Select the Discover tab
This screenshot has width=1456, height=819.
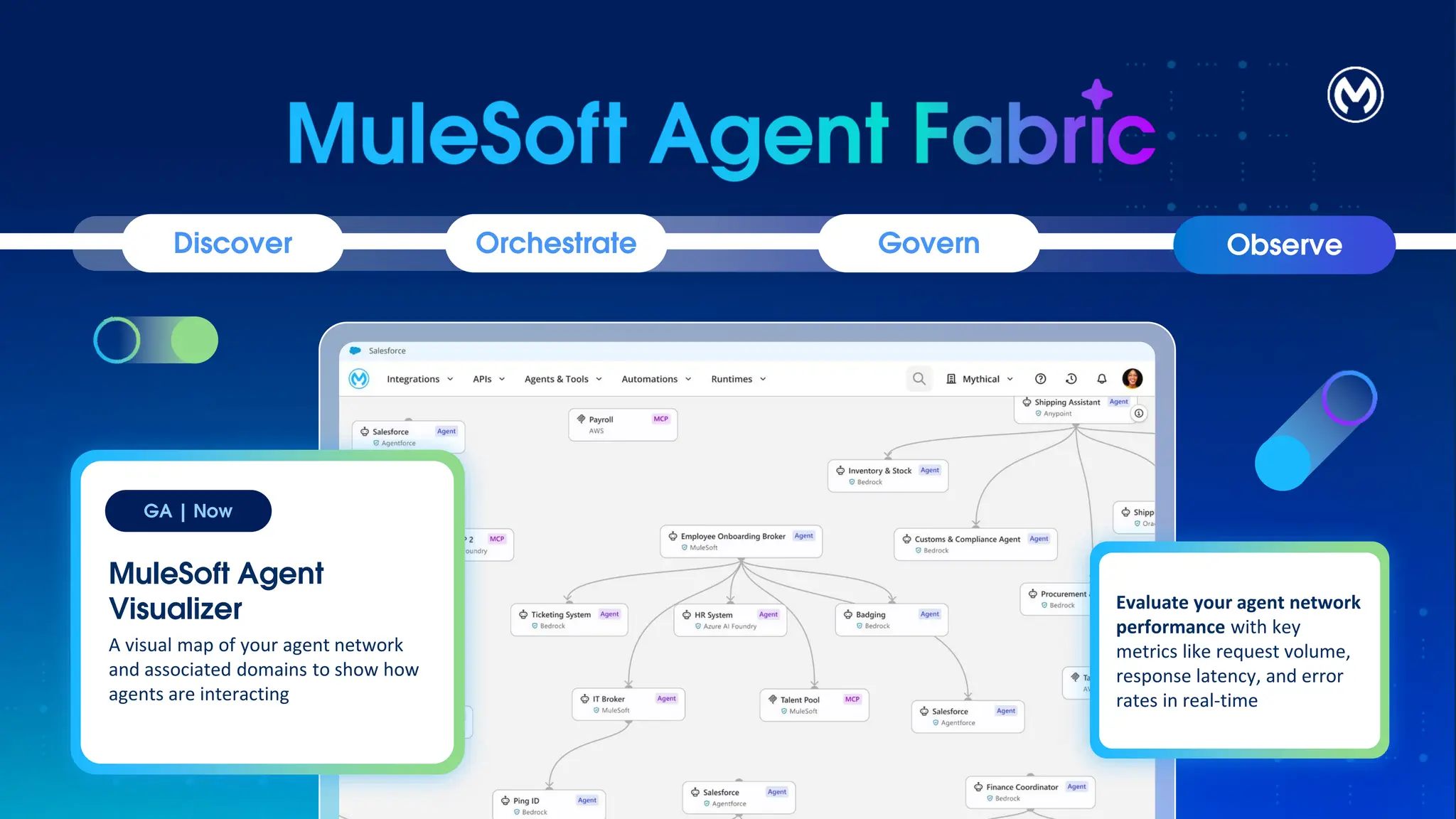point(232,243)
